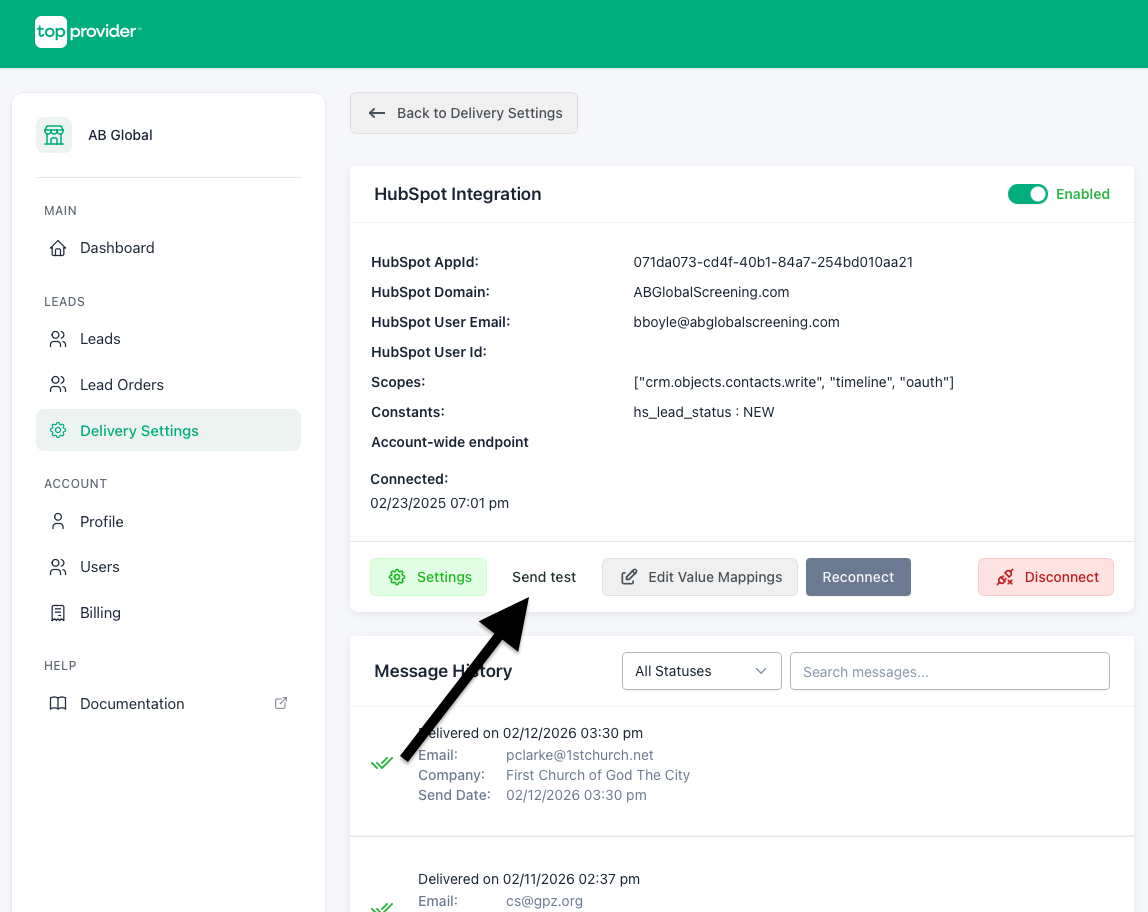The image size is (1148, 912).
Task: Click the Lead Orders people icon
Action: point(58,385)
